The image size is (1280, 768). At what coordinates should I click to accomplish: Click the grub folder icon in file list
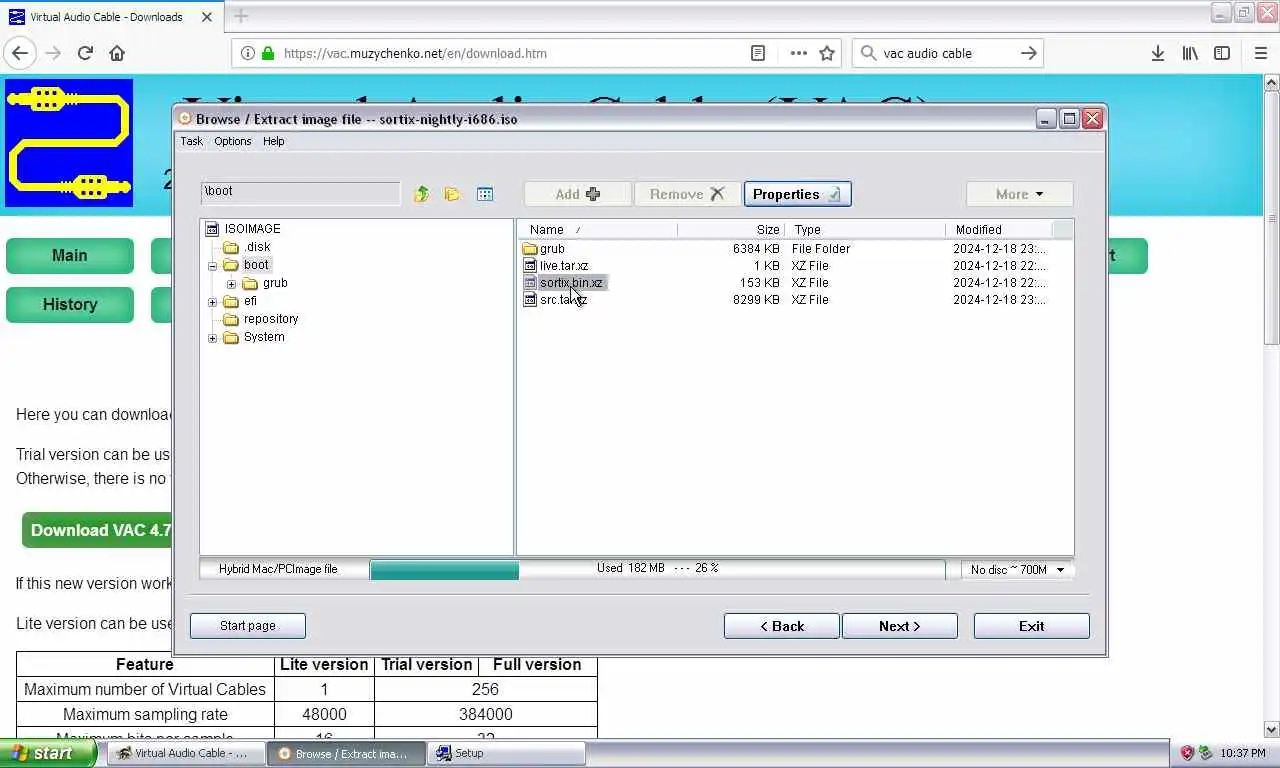pos(530,249)
